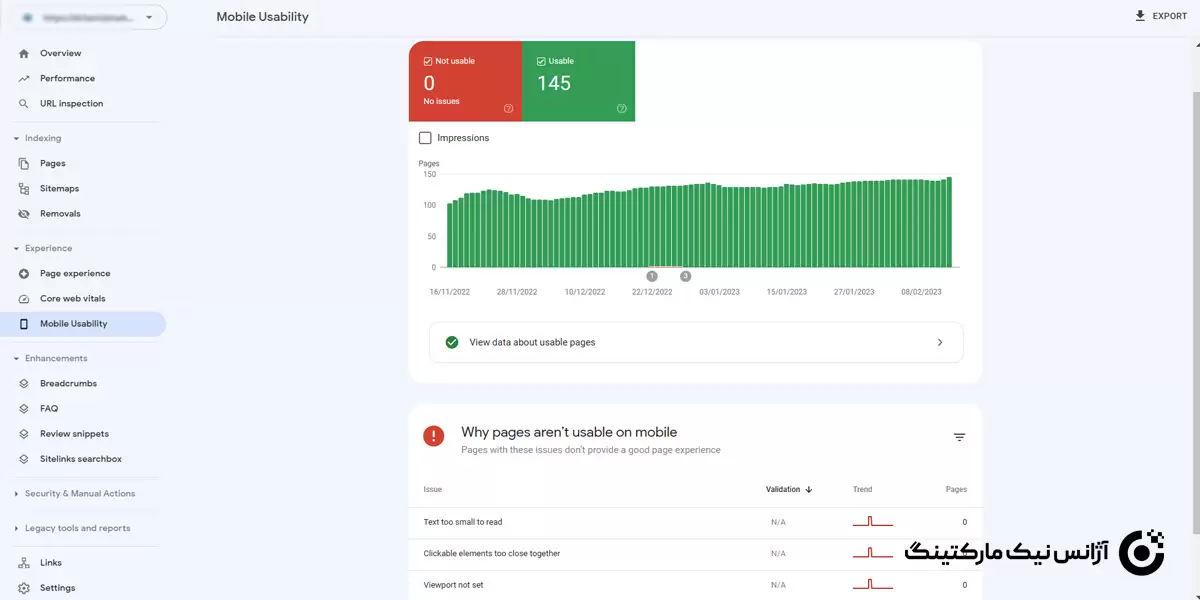Click the EXPORT button
This screenshot has width=1200, height=600.
1159,16
